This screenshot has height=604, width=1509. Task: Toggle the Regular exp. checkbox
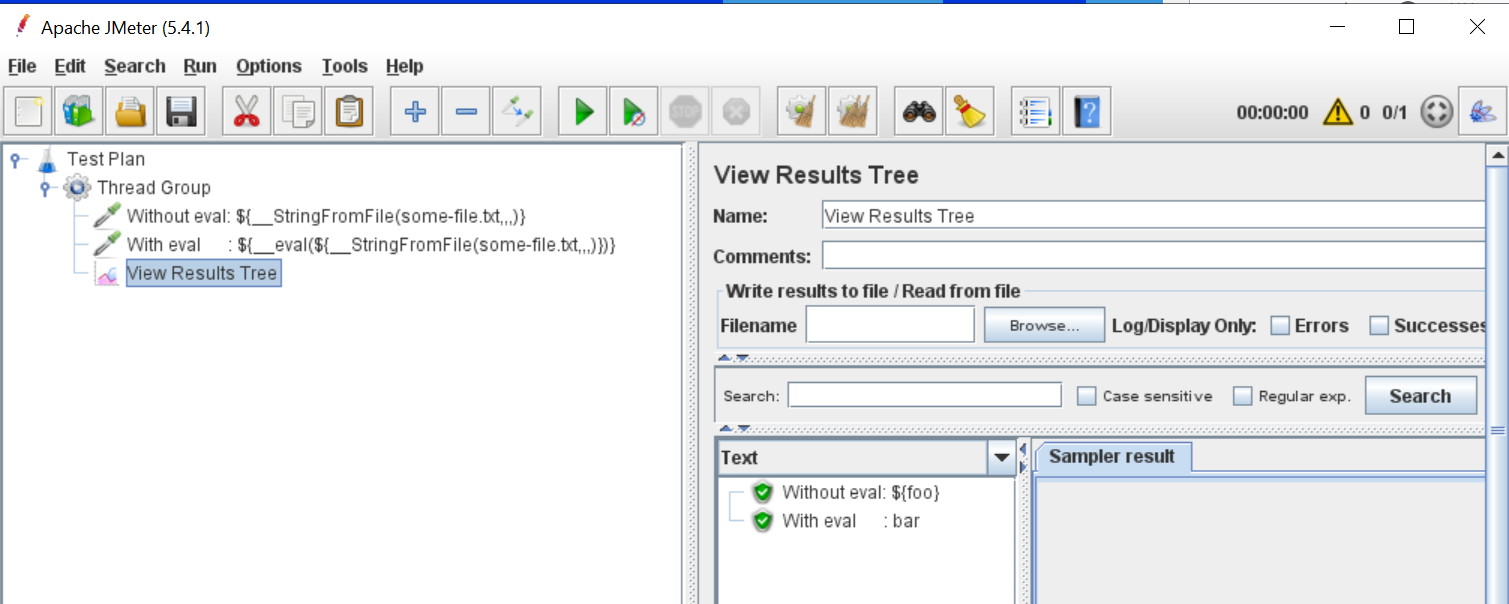point(1243,396)
